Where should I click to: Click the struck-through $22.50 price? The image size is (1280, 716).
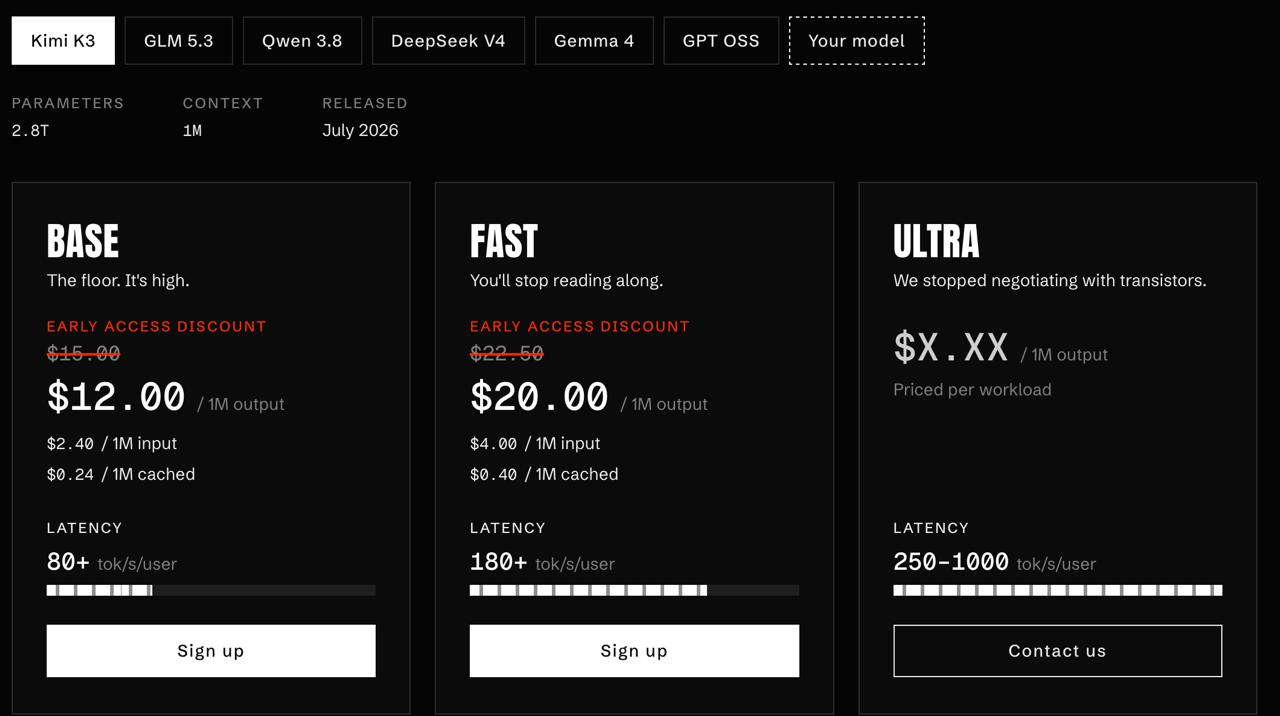(507, 353)
